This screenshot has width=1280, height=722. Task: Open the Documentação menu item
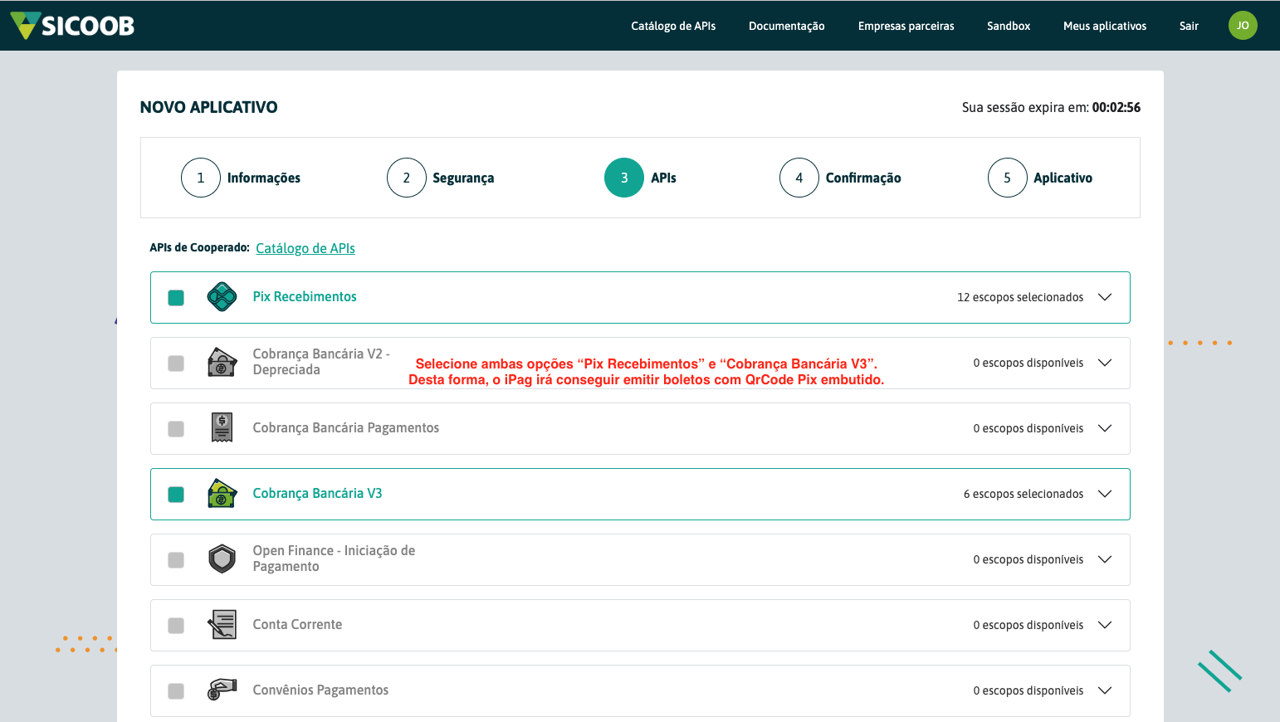point(787,26)
